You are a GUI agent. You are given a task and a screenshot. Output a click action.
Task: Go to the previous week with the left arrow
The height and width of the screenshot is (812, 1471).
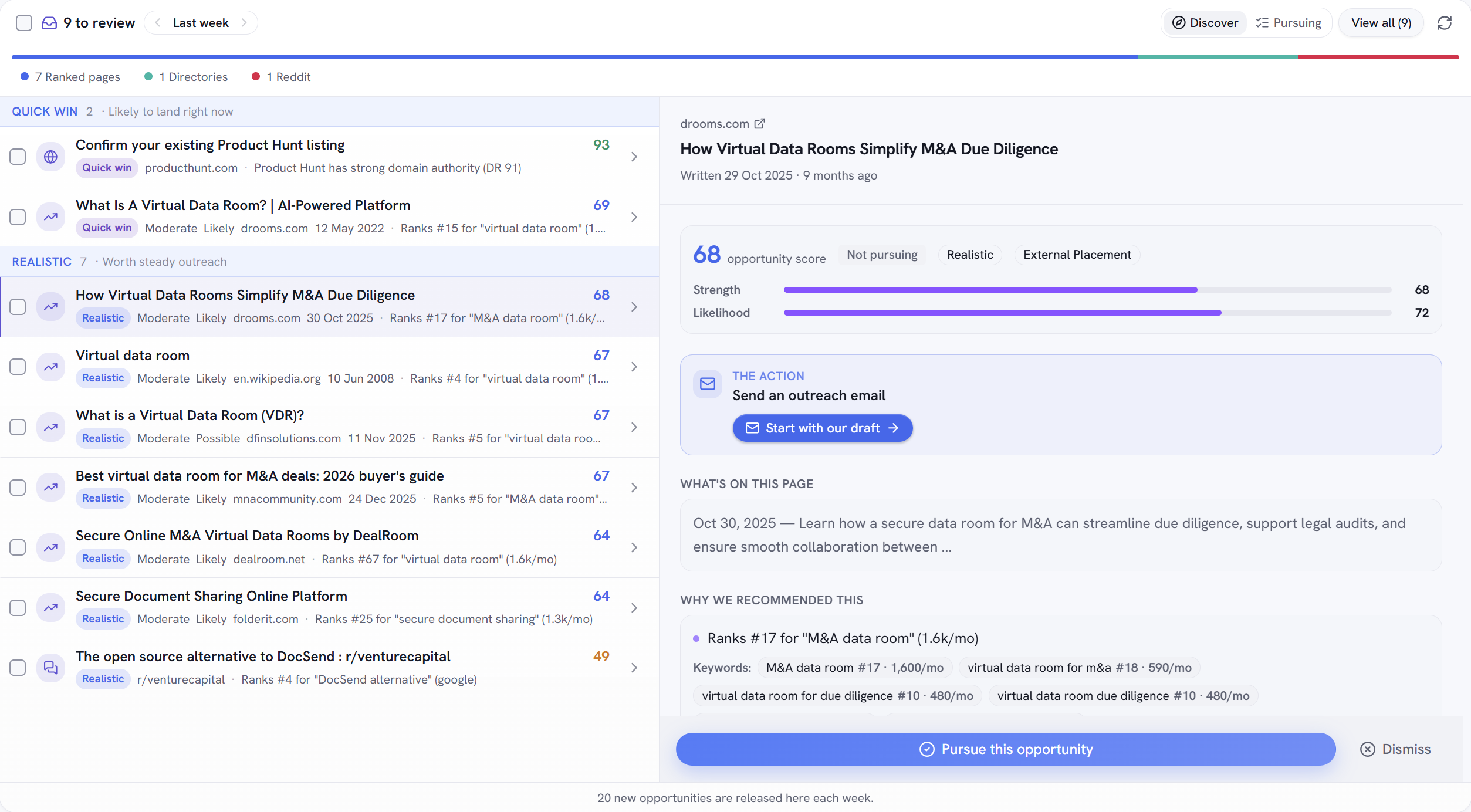[x=157, y=23]
